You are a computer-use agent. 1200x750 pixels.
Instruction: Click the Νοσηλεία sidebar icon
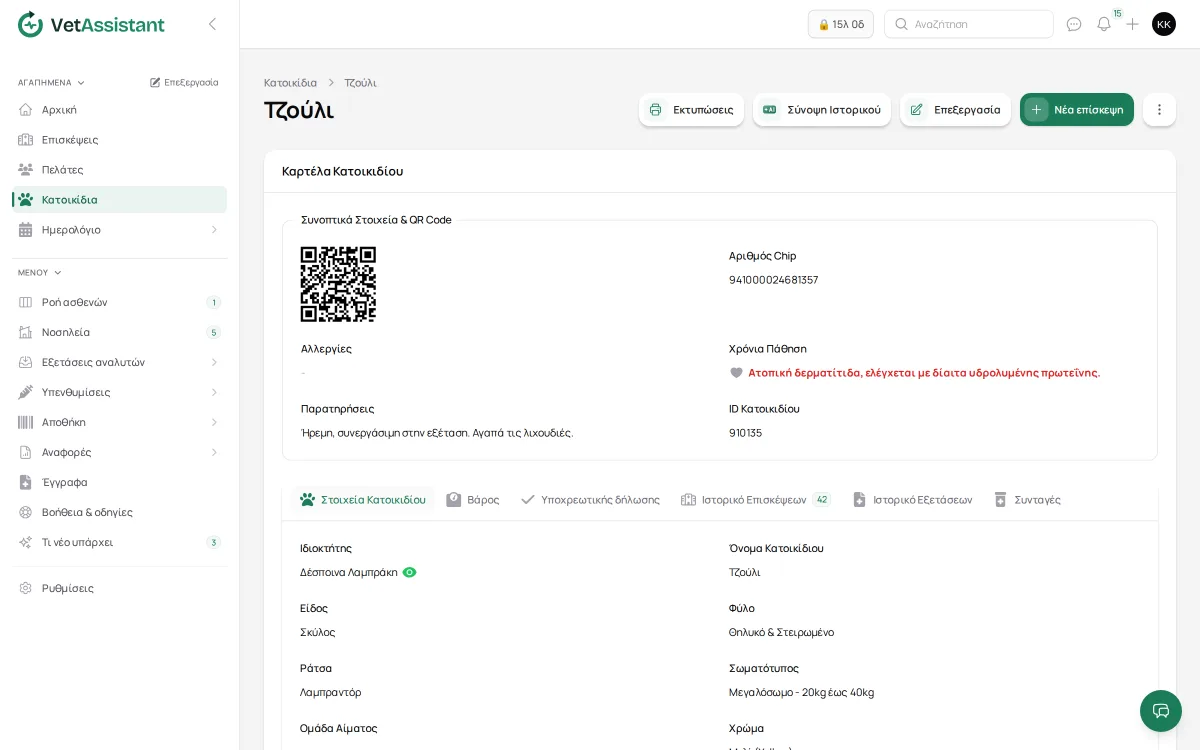tap(26, 332)
